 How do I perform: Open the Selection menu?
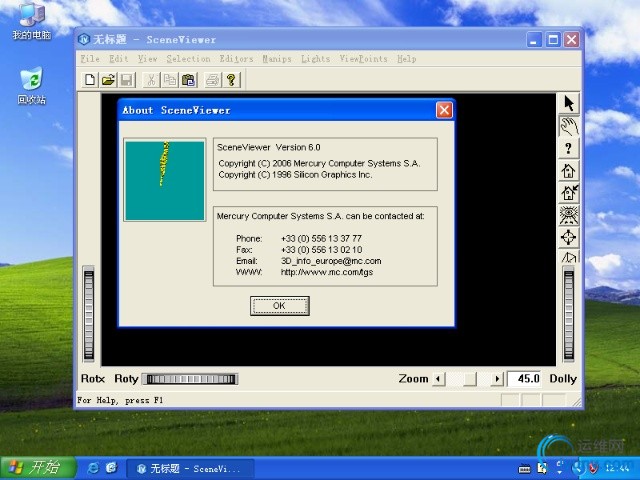pyautogui.click(x=188, y=59)
